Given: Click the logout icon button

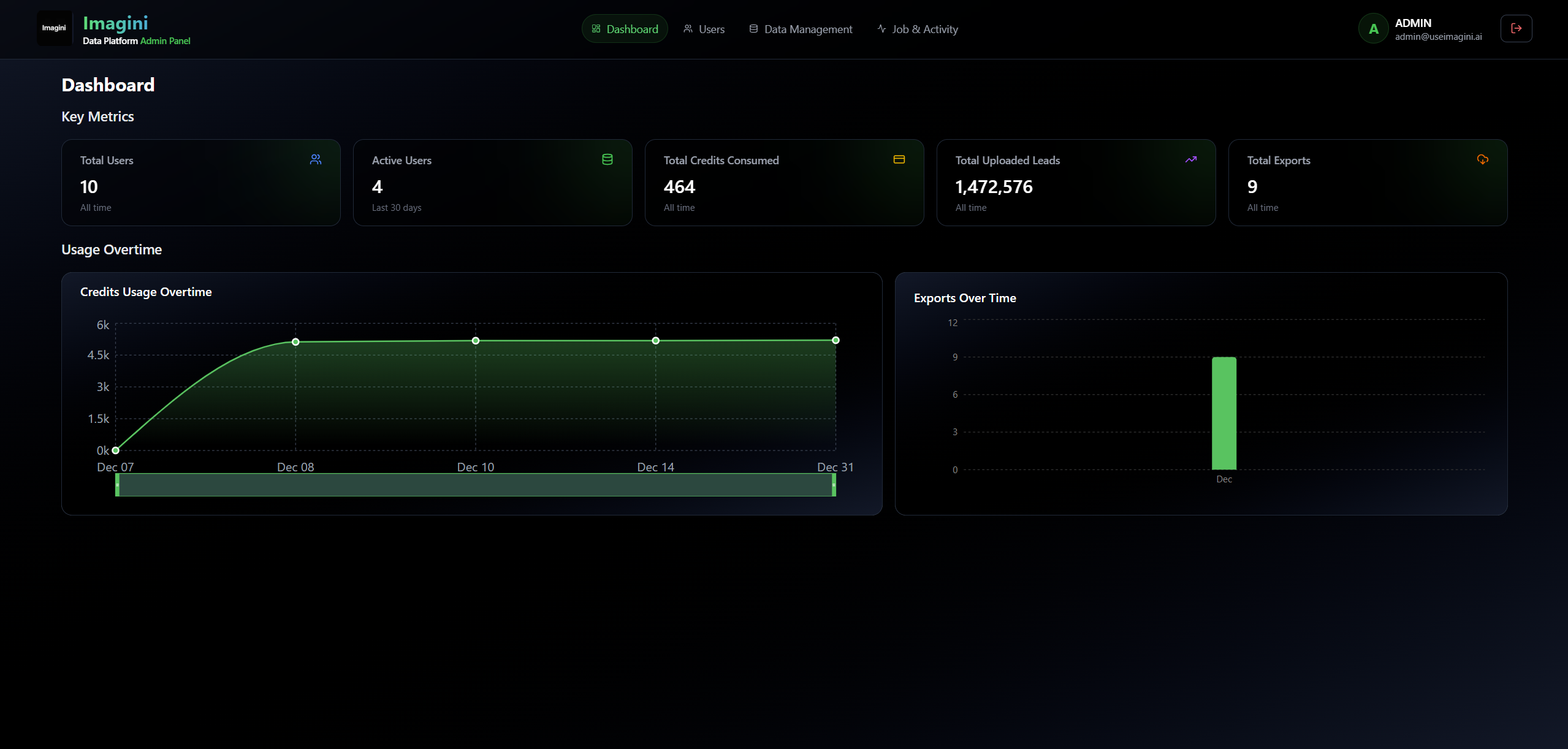Looking at the screenshot, I should pos(1516,29).
